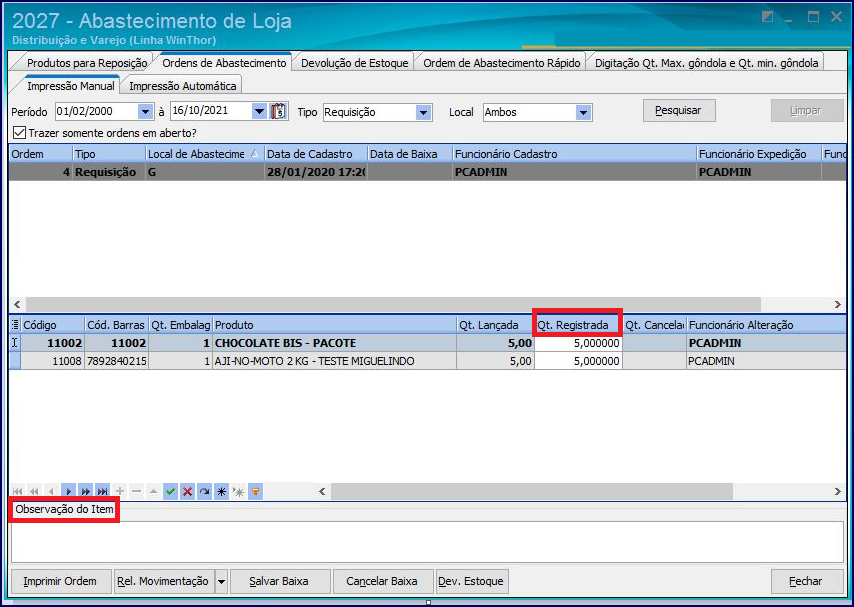Click Qt. Registrada cell for AJI-NO-MOTO
Screen dimensions: 854x607
[578, 361]
